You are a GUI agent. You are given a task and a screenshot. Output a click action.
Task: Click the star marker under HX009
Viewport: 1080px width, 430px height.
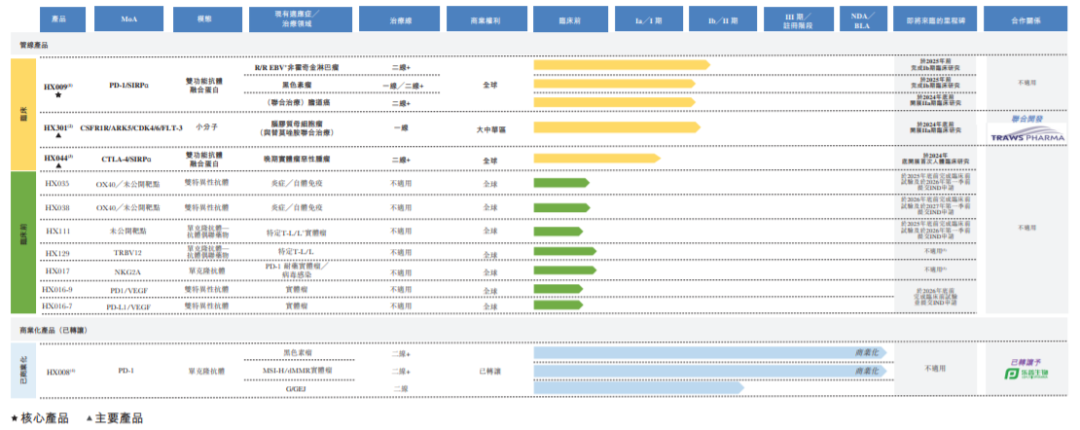click(58, 96)
